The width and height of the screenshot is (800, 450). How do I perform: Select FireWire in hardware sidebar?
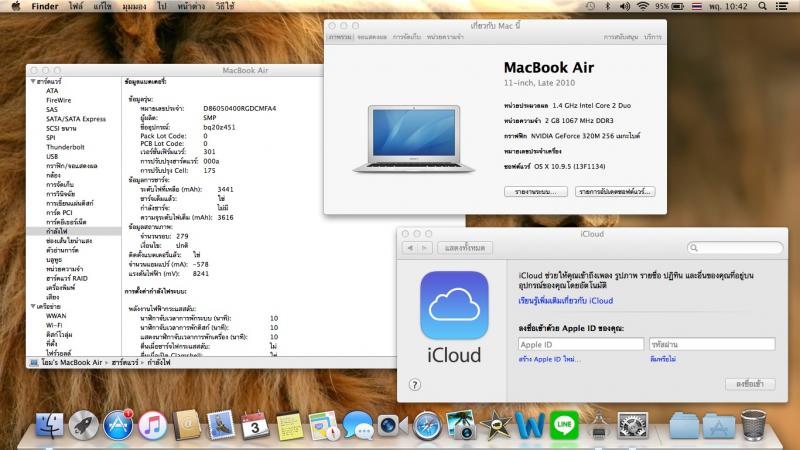point(59,100)
